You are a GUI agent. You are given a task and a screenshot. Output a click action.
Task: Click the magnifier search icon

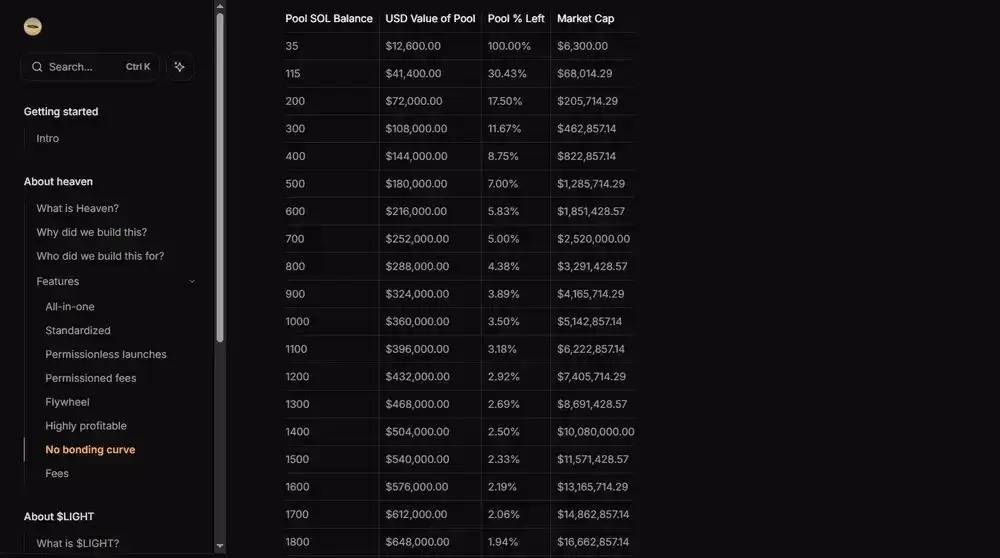tap(37, 67)
